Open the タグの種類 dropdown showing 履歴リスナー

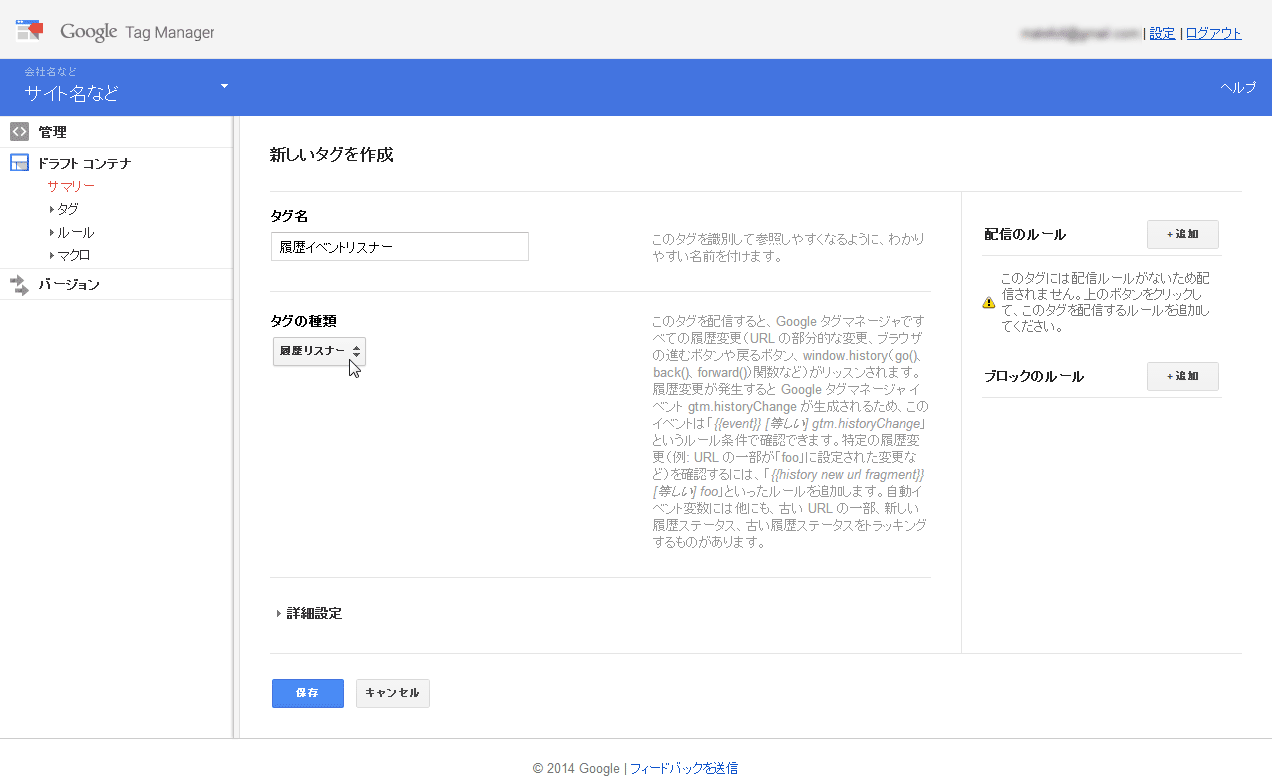click(x=319, y=351)
